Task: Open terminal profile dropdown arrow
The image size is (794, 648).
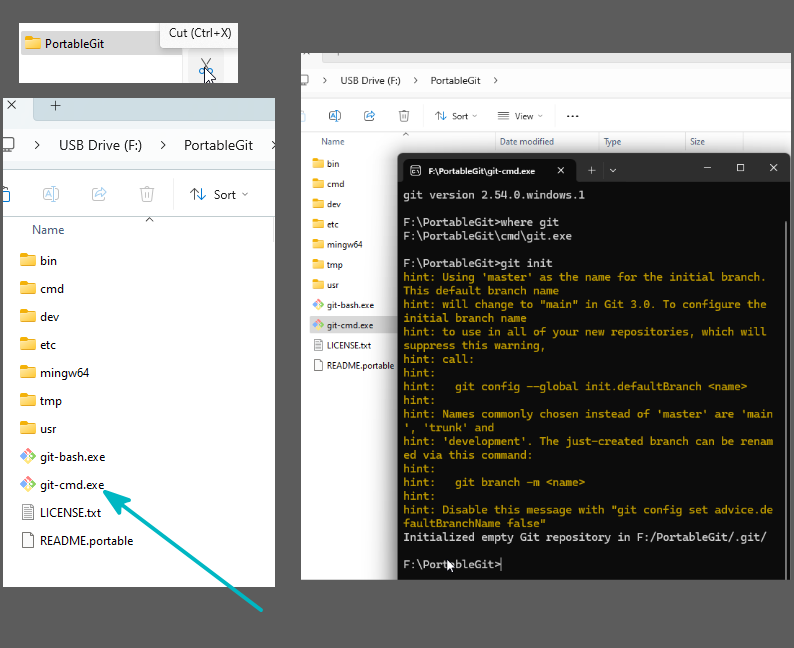Action: click(x=613, y=171)
